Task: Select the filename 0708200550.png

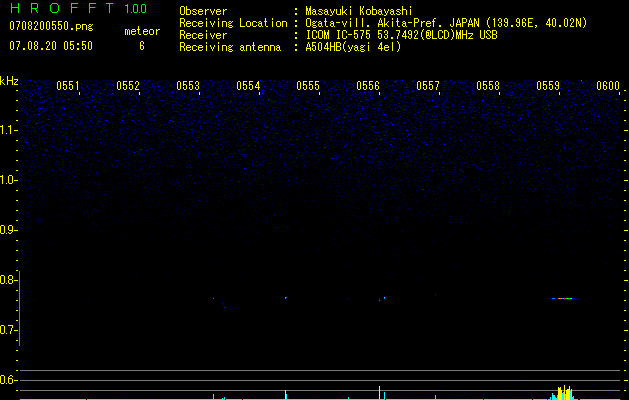Action: pos(51,26)
